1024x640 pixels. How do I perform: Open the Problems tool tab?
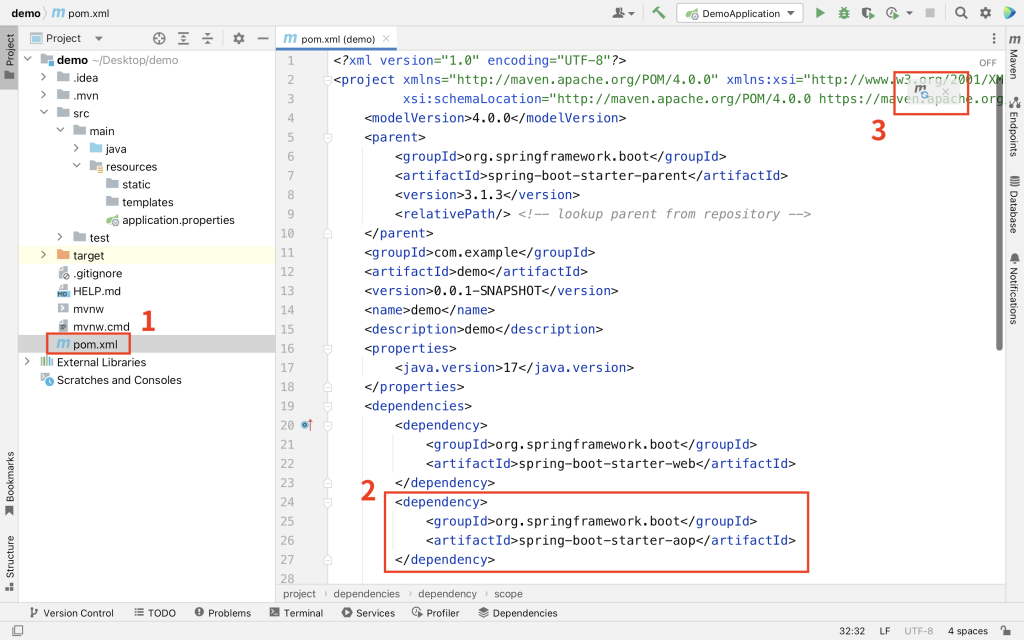click(223, 613)
